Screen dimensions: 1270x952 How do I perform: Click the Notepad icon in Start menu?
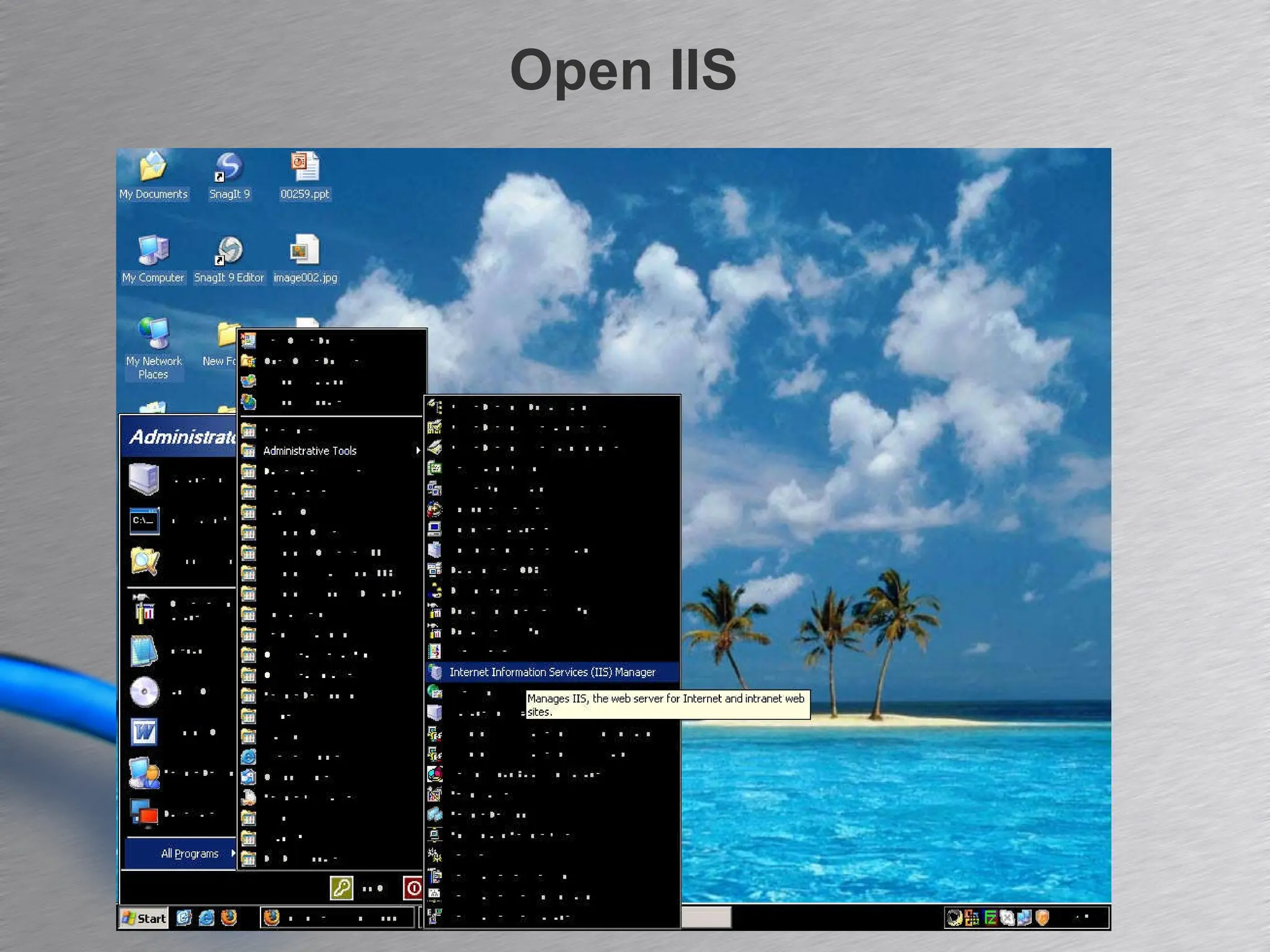click(x=144, y=651)
